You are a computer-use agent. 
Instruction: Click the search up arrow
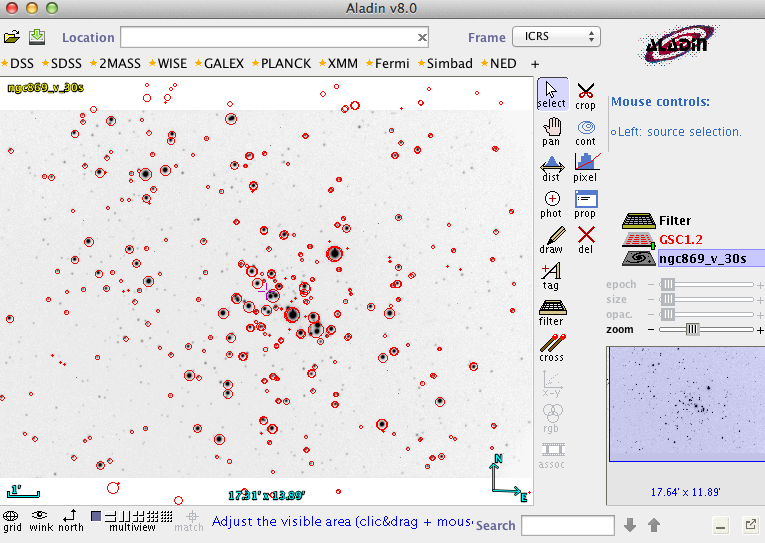tap(654, 525)
